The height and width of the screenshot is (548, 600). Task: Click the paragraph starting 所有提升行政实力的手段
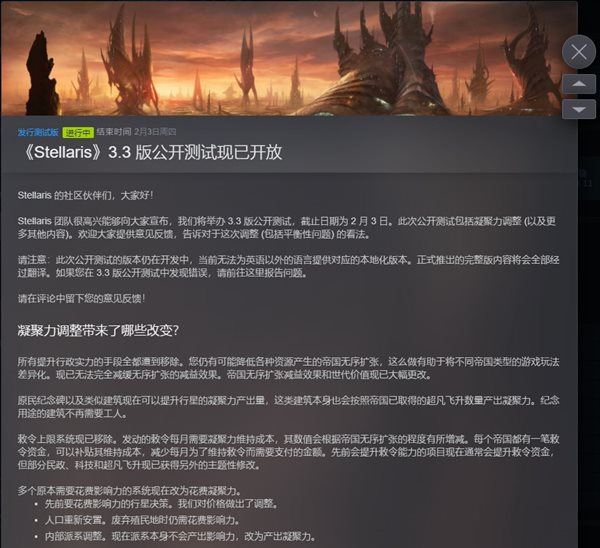288,368
